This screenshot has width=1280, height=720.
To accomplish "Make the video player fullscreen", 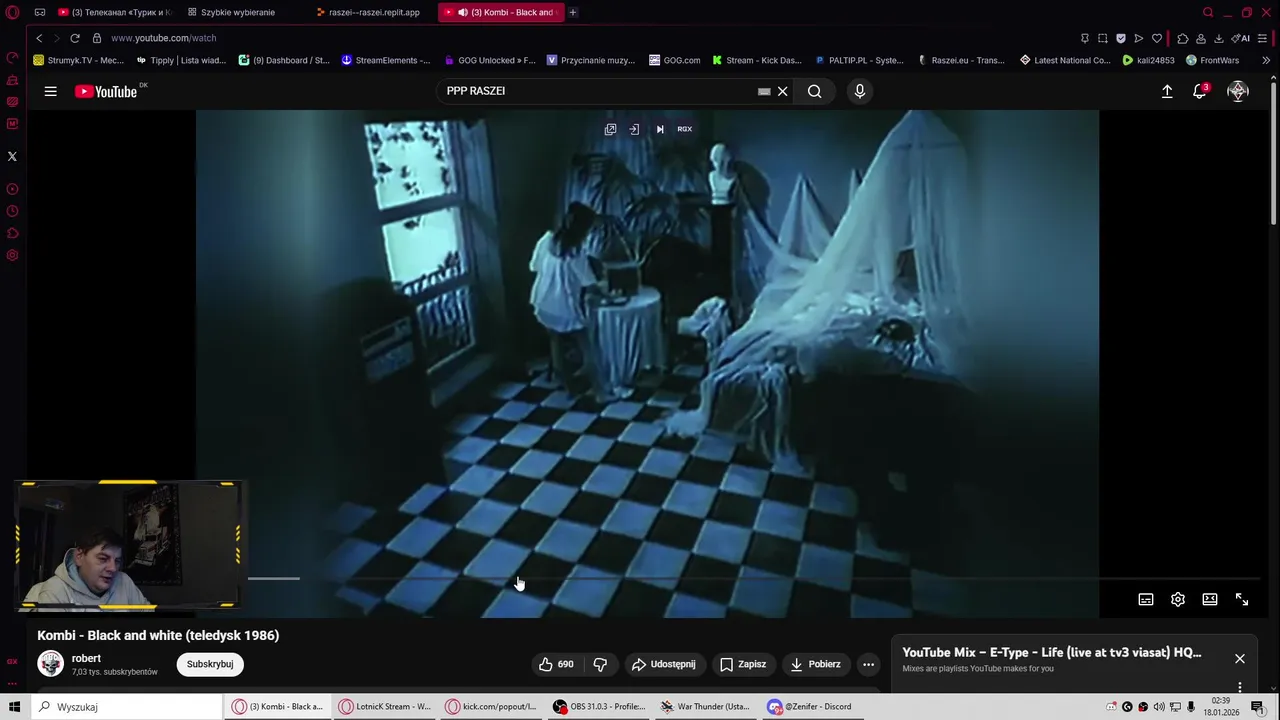I will (1242, 599).
